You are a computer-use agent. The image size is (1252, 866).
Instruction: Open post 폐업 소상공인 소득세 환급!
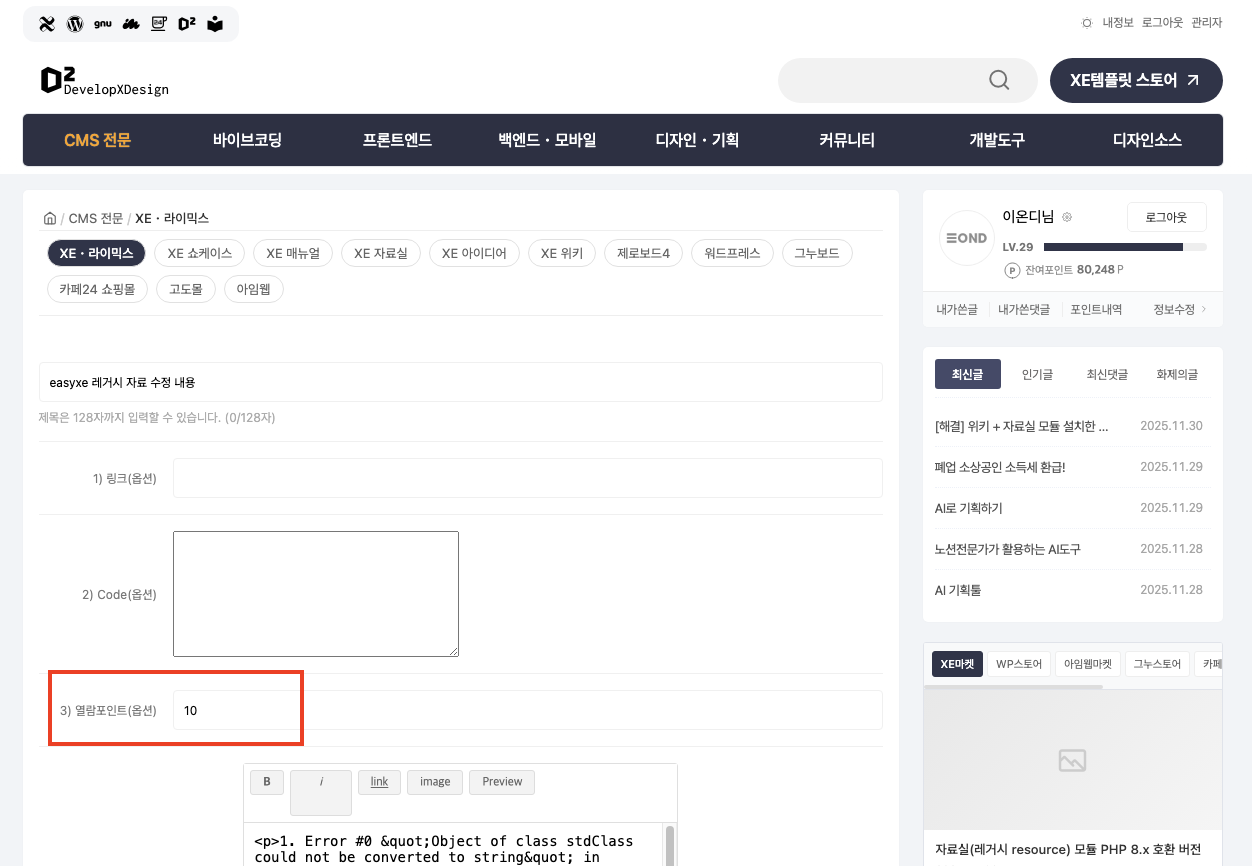pos(1000,467)
